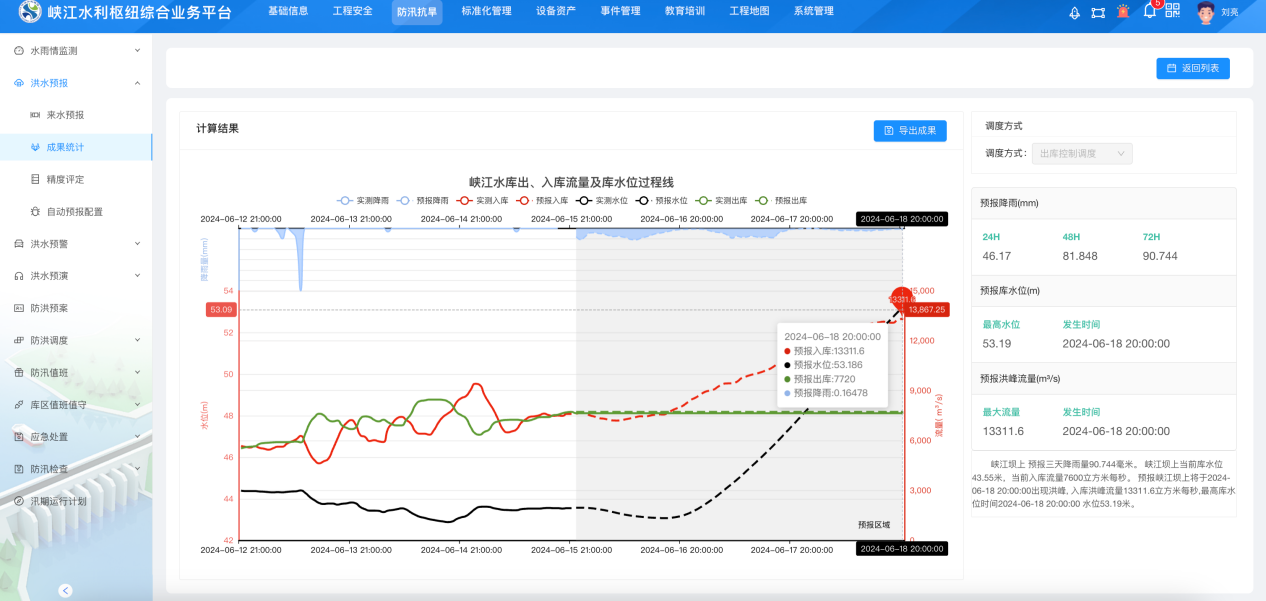
Task: Click the screenshot frame icon in the top bar
Action: click(1097, 12)
